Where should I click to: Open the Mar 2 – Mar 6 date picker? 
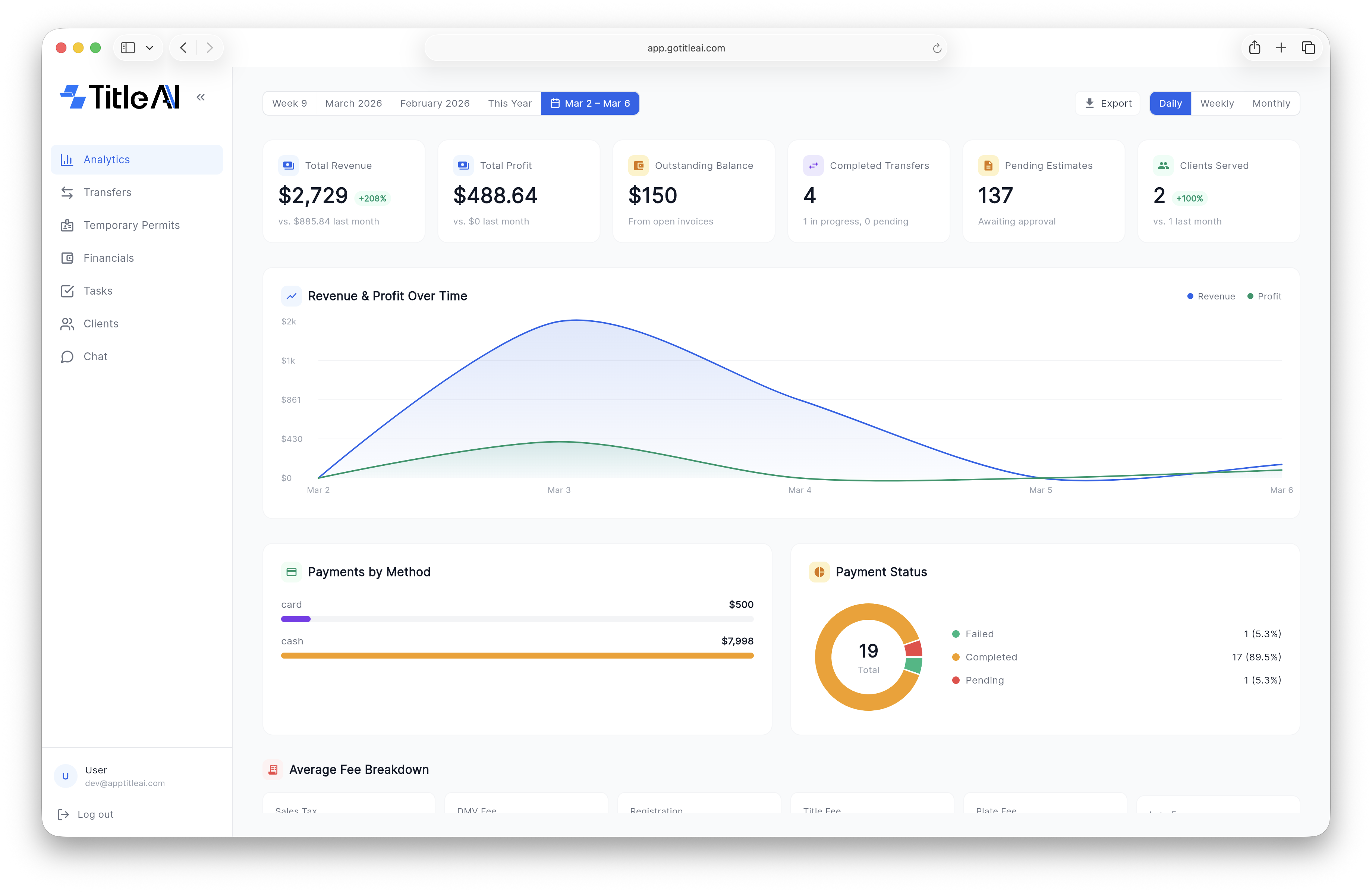pyautogui.click(x=590, y=104)
